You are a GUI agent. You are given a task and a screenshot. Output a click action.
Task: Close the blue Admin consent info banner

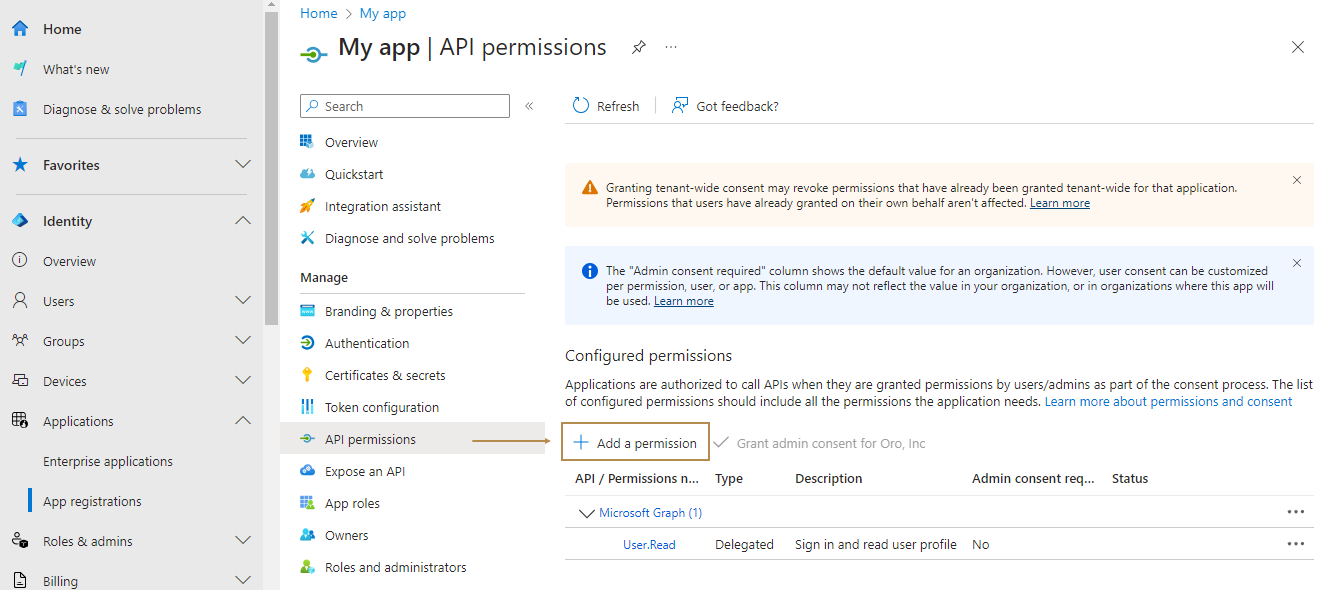click(x=1296, y=264)
